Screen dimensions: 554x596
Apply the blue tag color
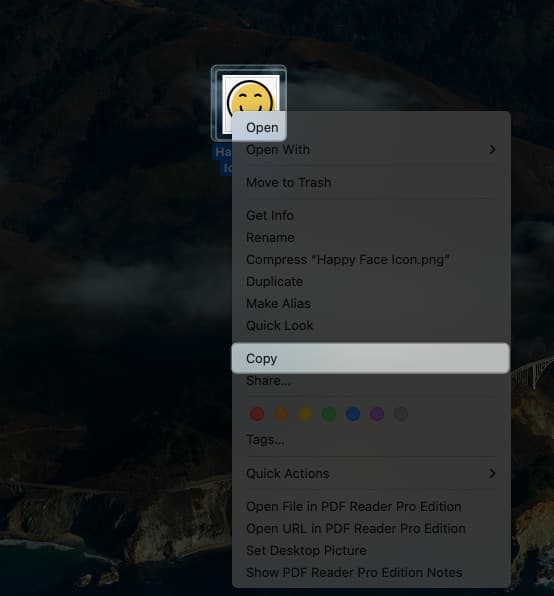point(353,414)
